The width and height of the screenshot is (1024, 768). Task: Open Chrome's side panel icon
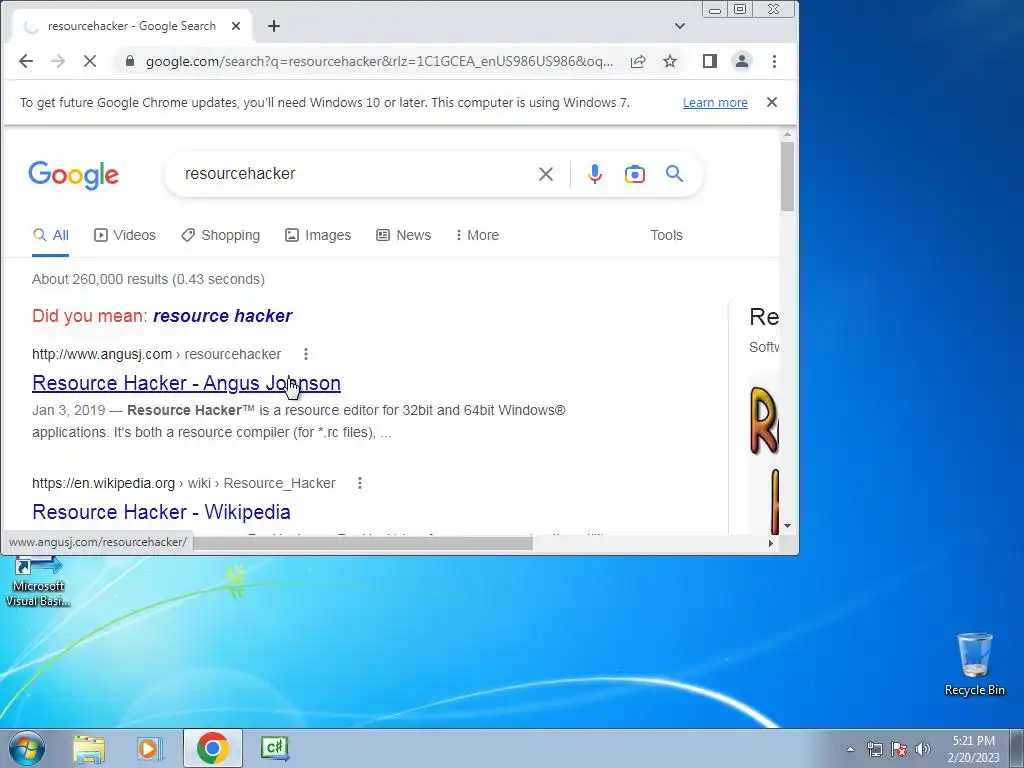tap(710, 61)
